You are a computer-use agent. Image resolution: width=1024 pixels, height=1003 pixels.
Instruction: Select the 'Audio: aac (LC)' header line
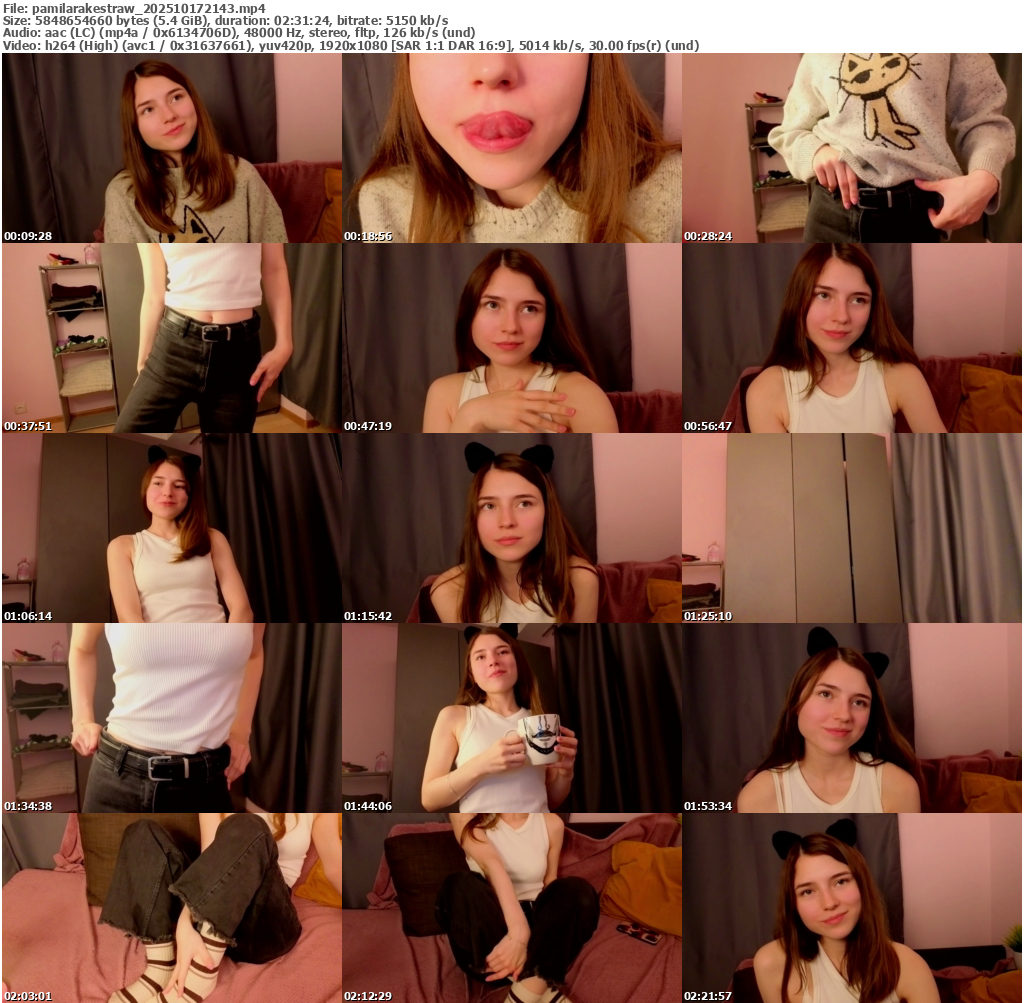point(239,33)
